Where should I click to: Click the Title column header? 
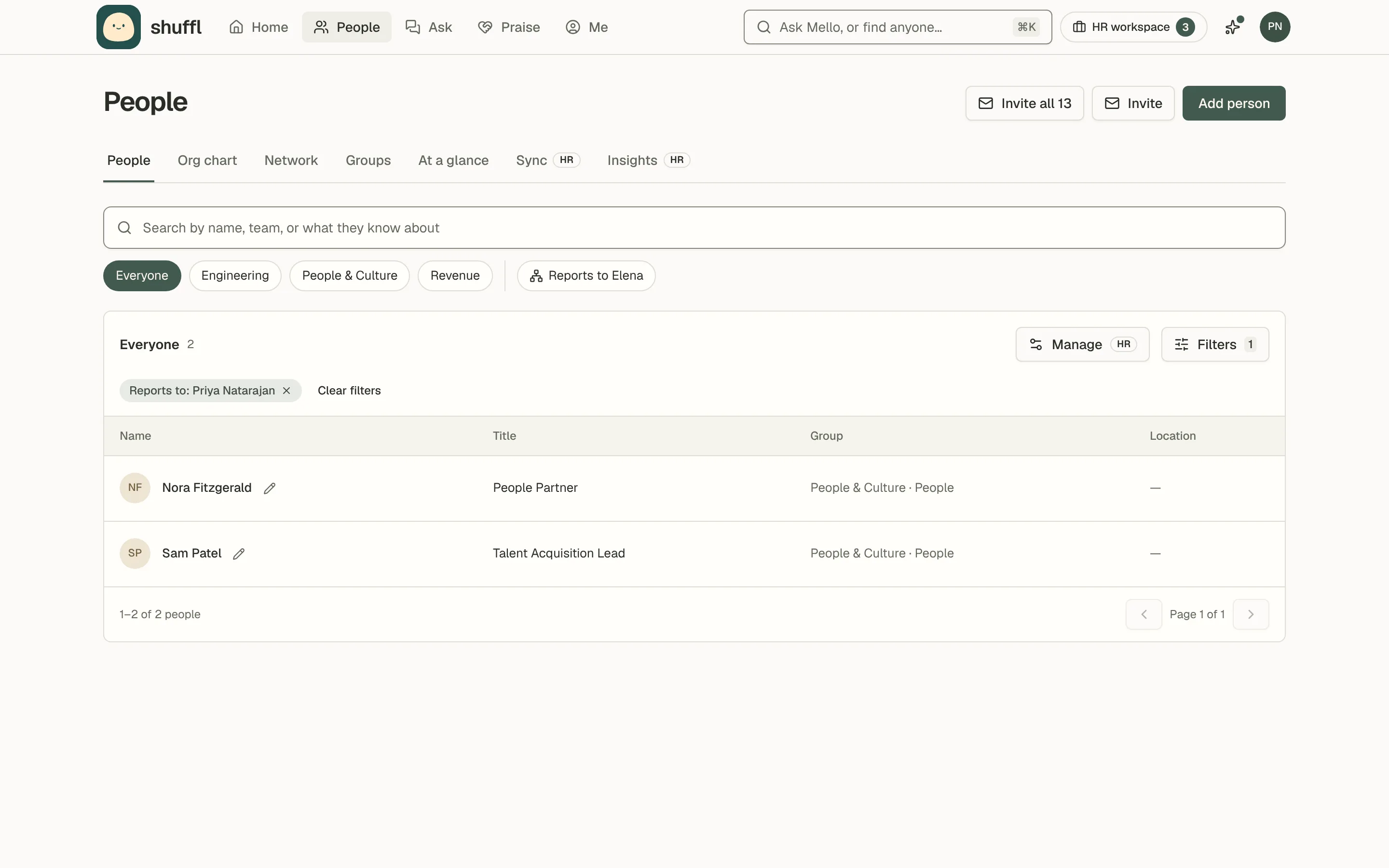tap(504, 436)
